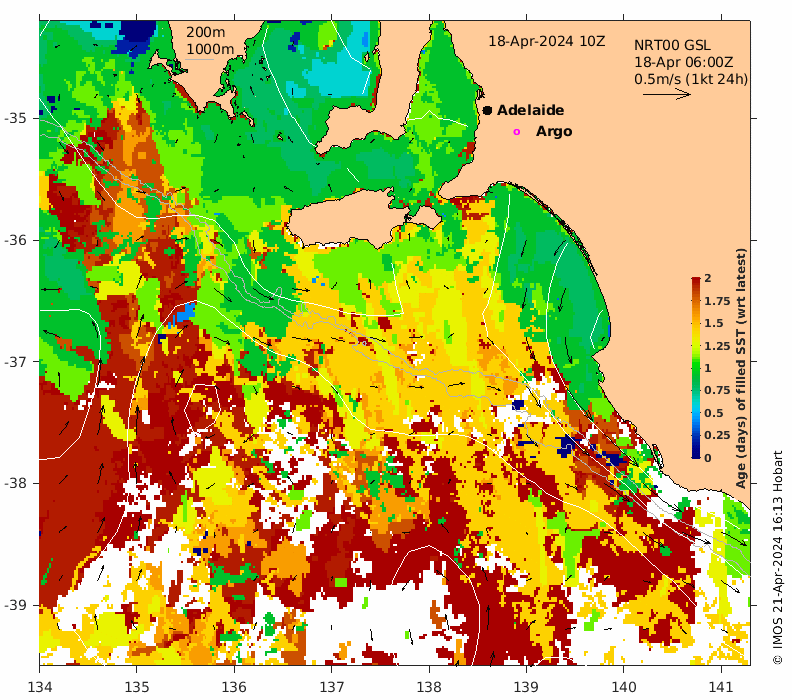Select the 'Argo' legend label
Viewport: 792px width, 700px height.
coord(554,131)
